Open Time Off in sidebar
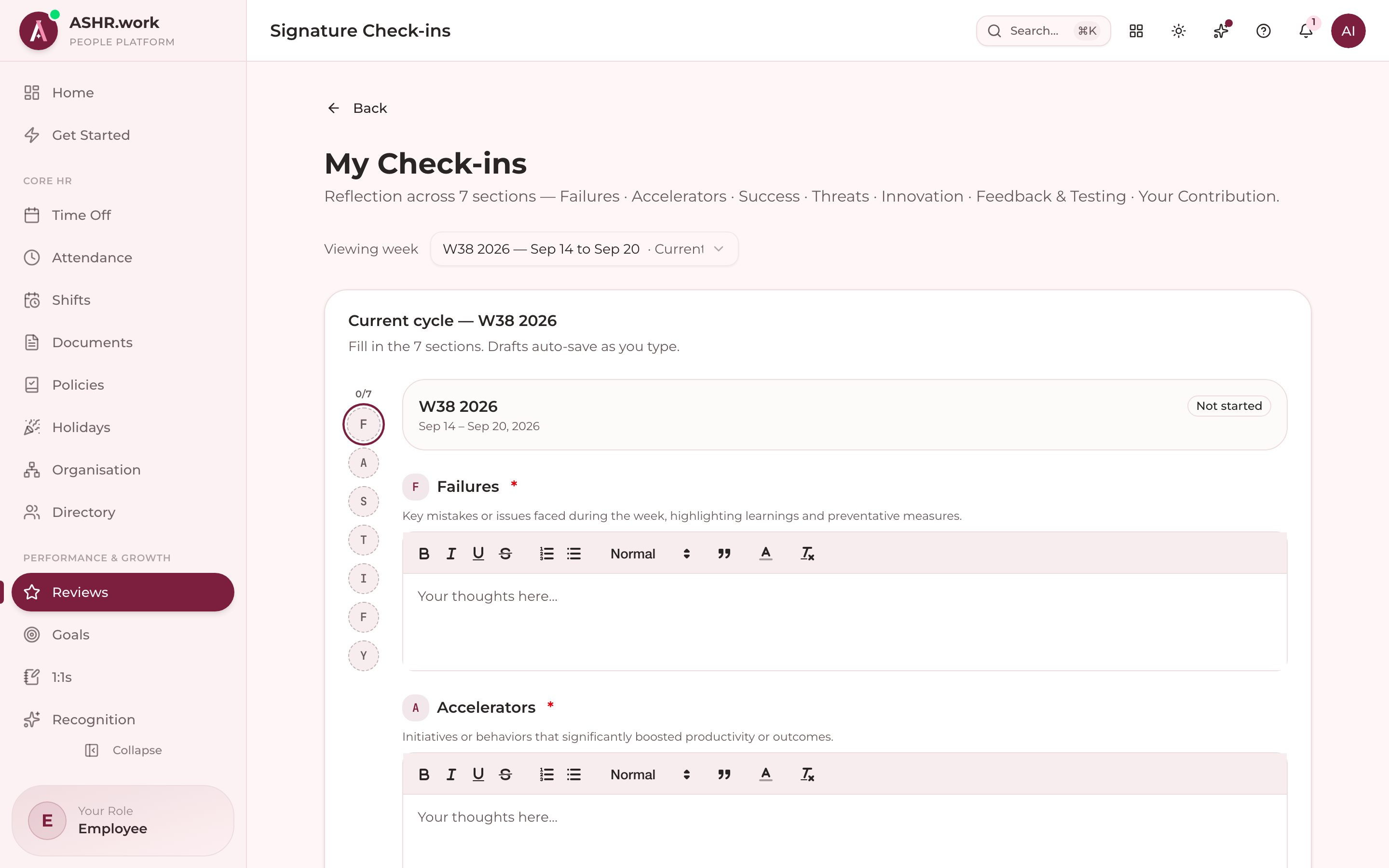The image size is (1389, 868). [123, 215]
